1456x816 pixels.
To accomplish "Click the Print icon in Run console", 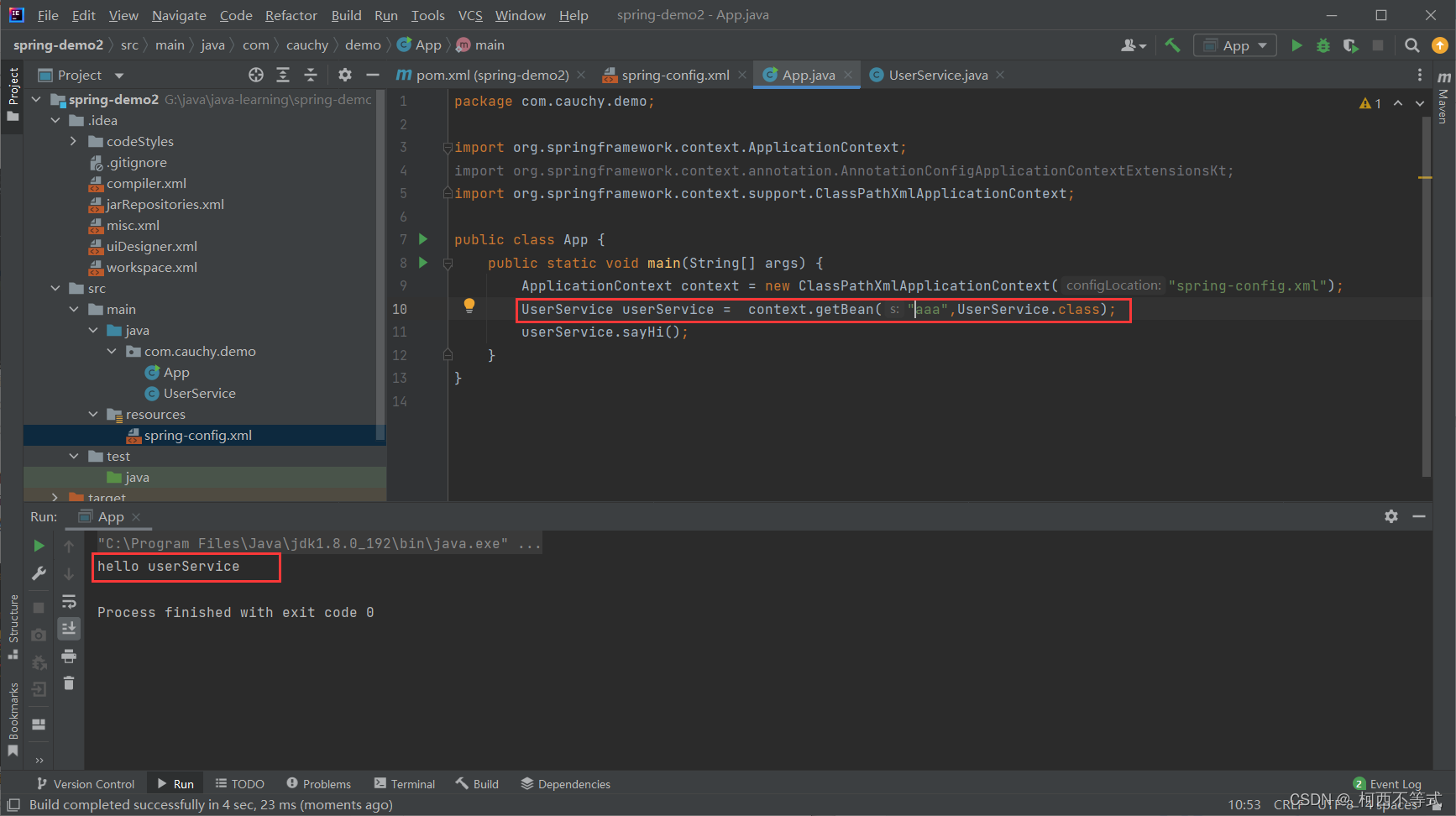I will click(x=69, y=656).
